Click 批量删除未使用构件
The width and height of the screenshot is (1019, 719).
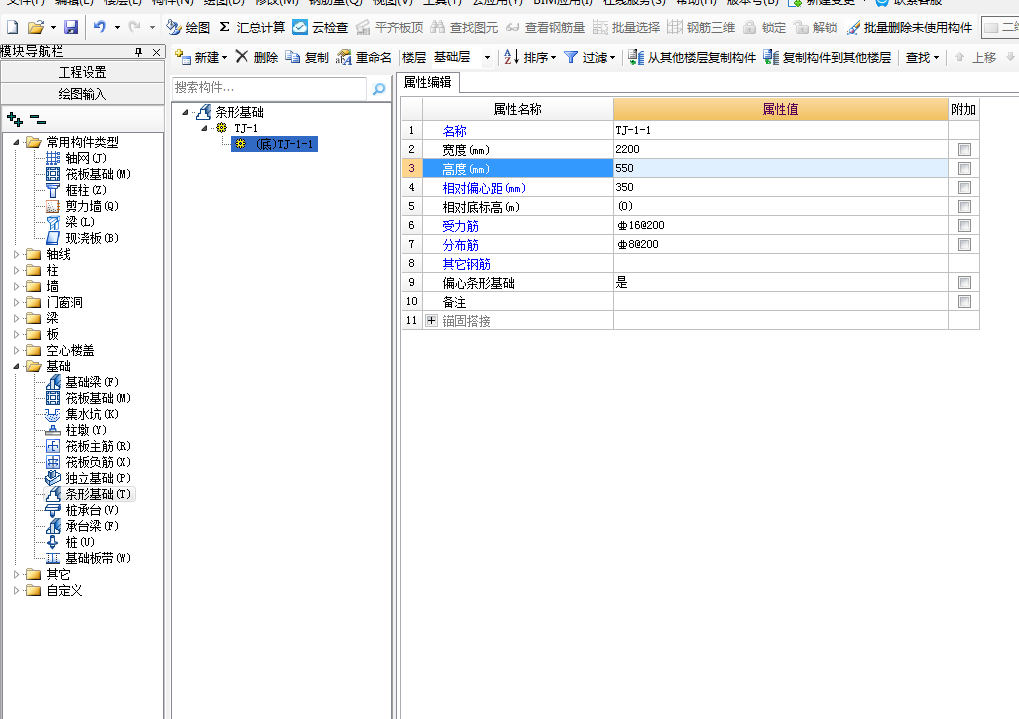click(909, 27)
